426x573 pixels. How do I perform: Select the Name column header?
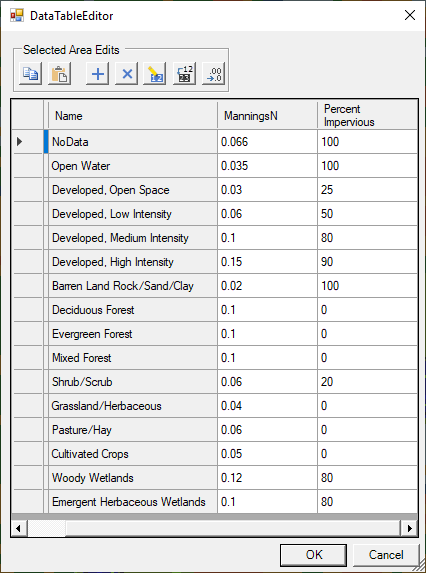(133, 115)
